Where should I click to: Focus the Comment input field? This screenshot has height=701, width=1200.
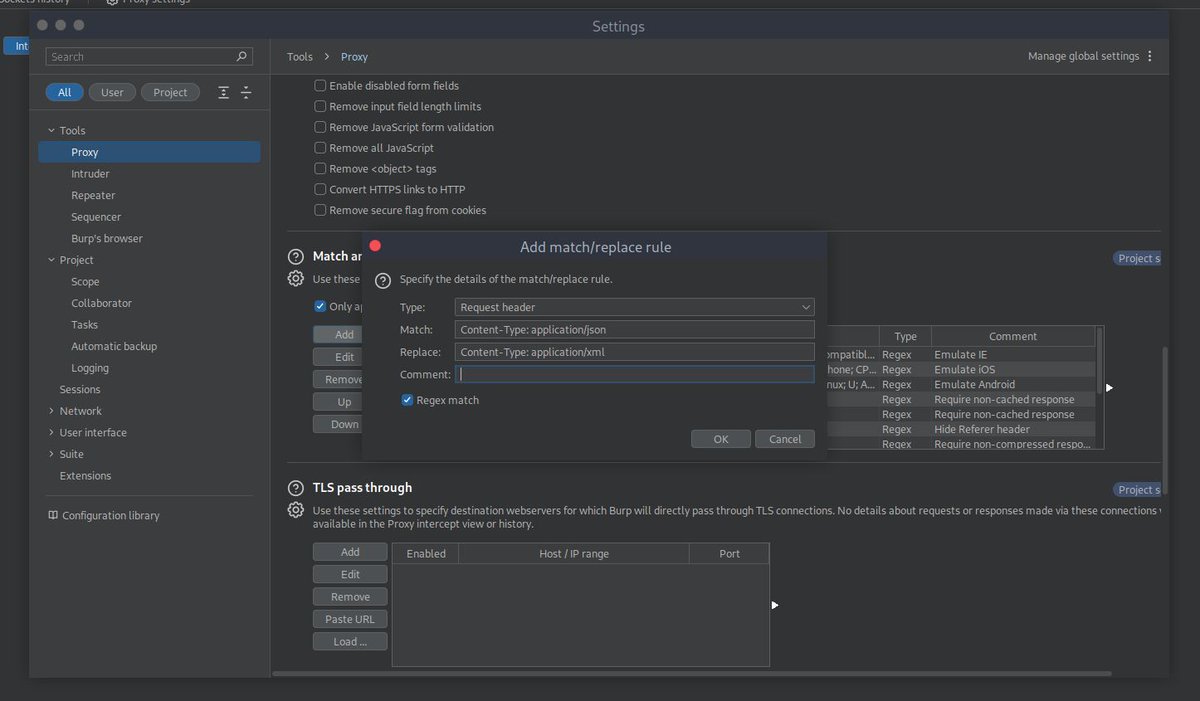pos(635,374)
